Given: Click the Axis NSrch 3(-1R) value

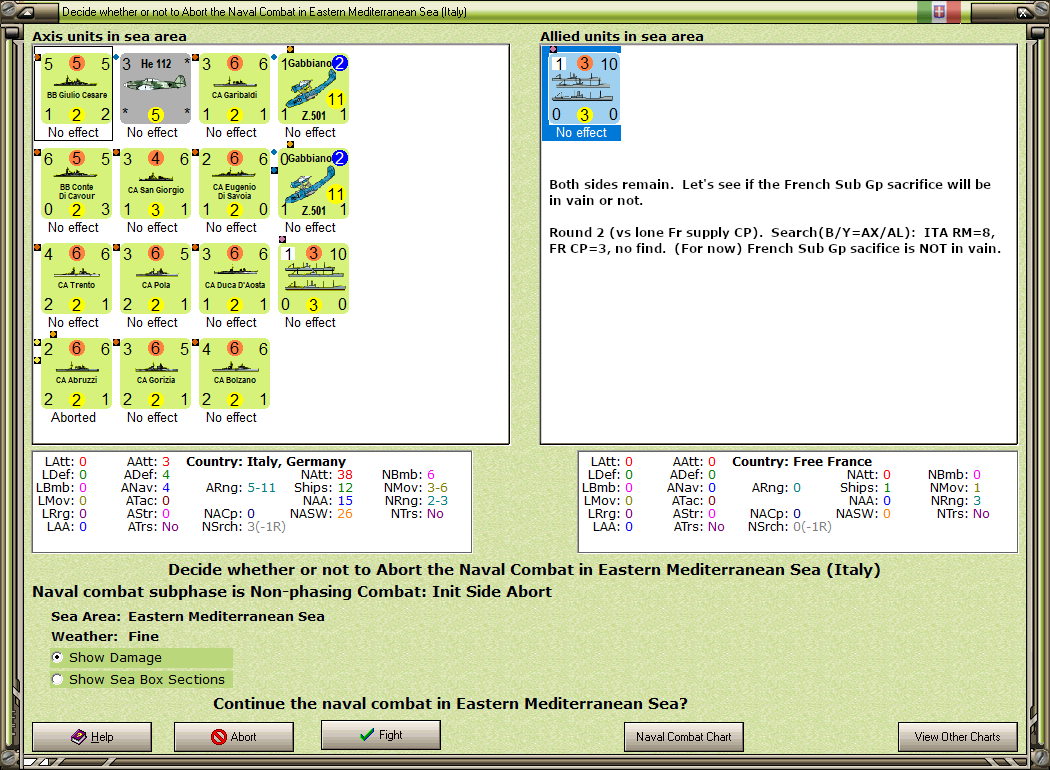Looking at the screenshot, I should 266,527.
